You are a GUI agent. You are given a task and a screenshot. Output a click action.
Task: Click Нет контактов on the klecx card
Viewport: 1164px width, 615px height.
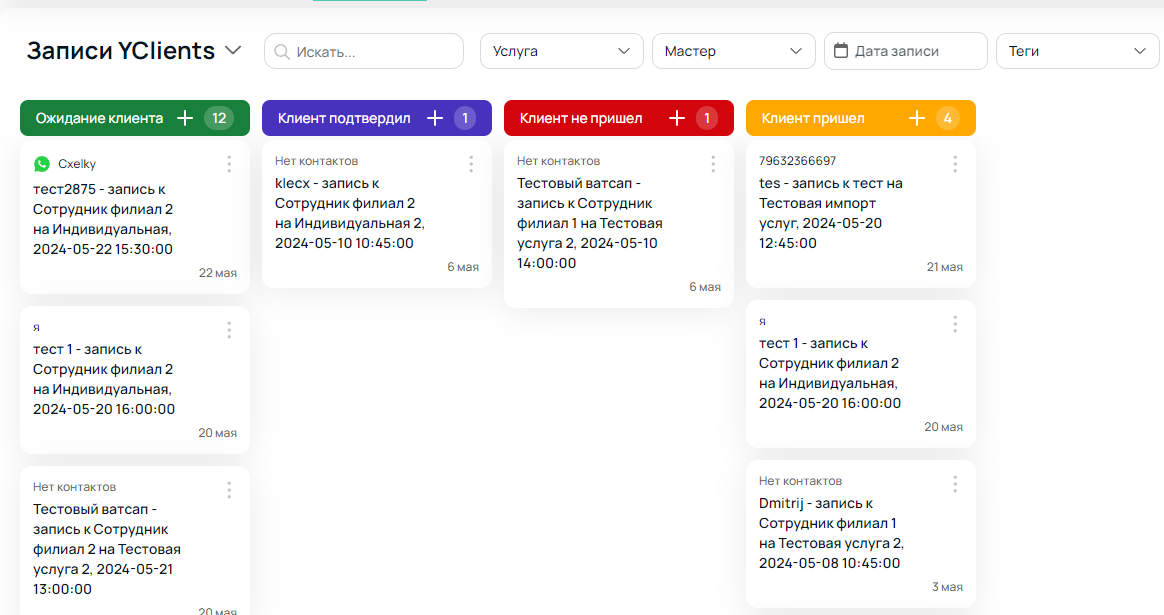[316, 160]
